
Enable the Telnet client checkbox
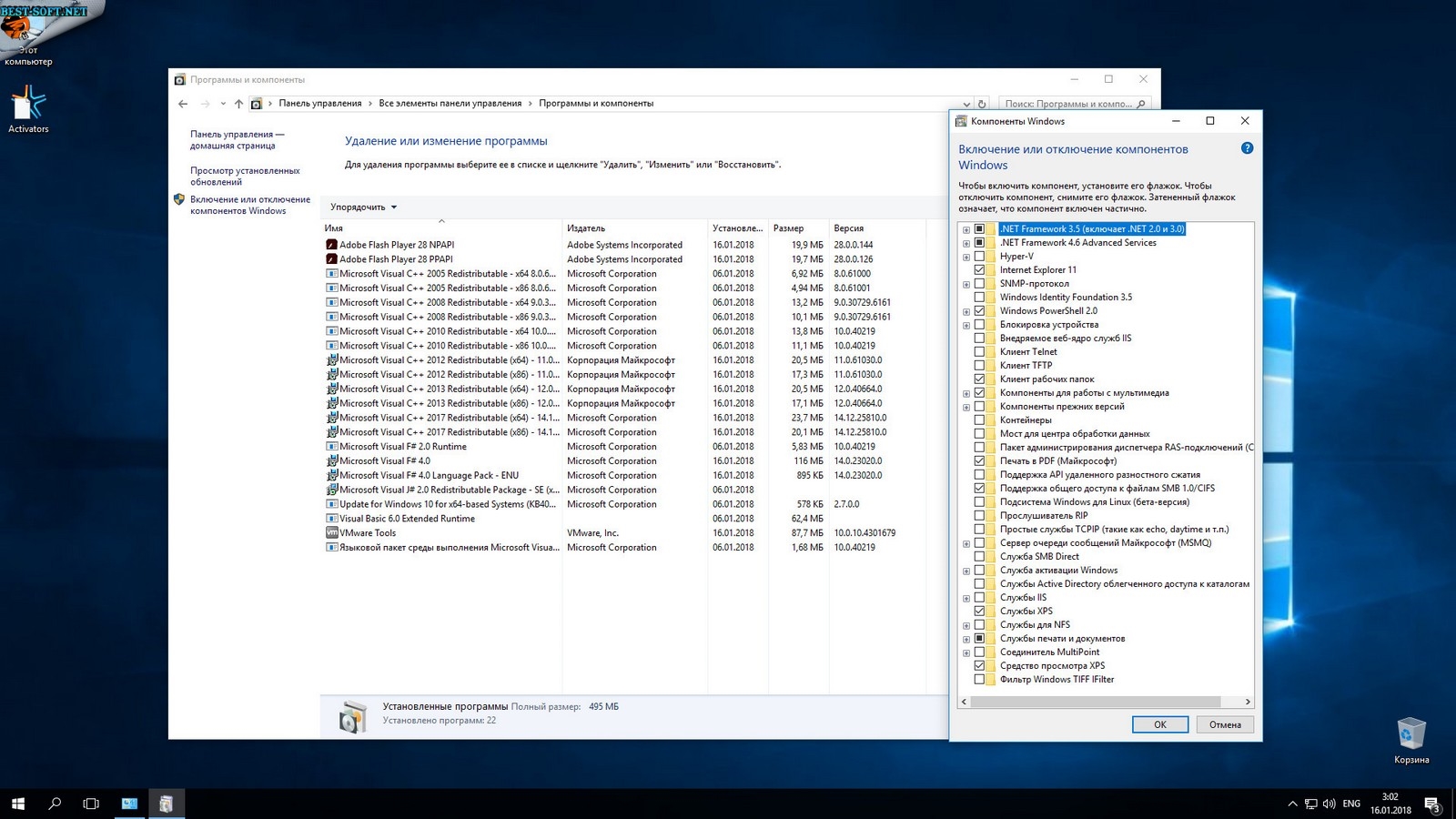click(x=979, y=352)
